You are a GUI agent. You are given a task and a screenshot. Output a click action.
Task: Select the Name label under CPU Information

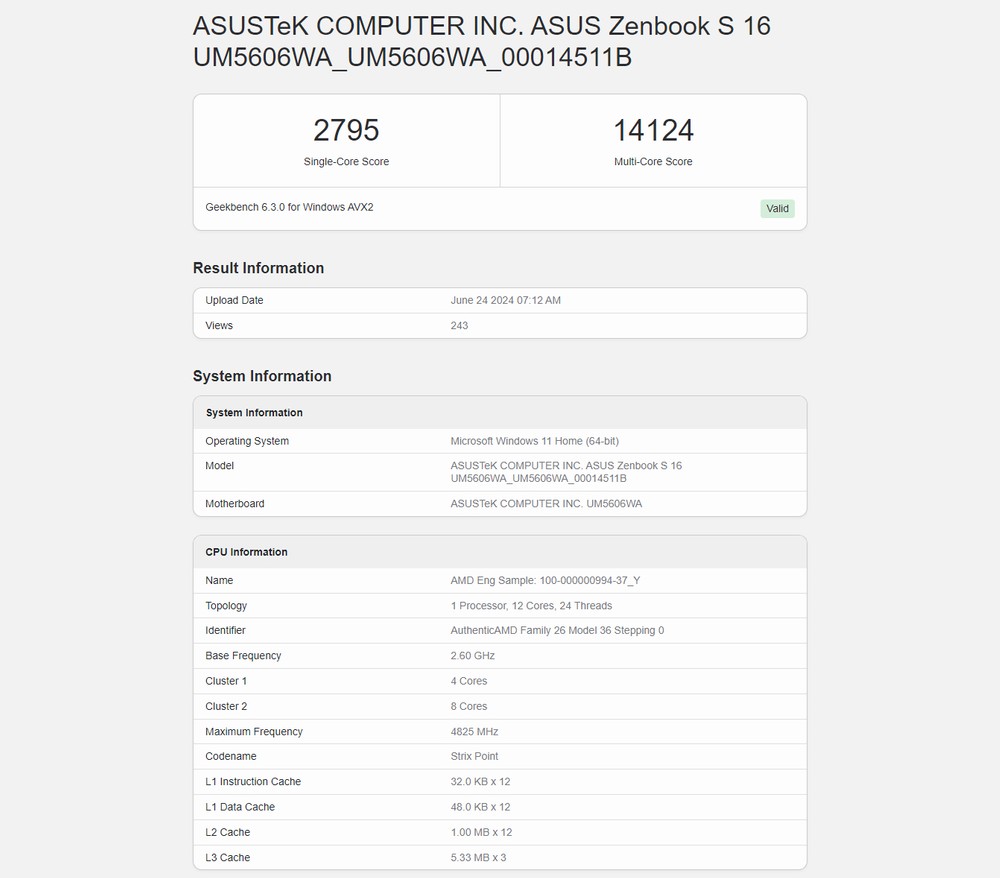tap(219, 581)
